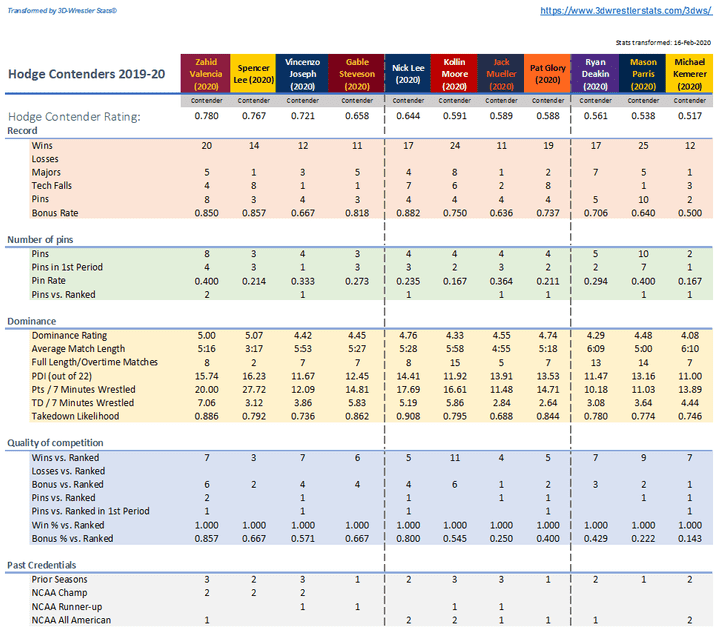
Task: Click the Ryan Deakin (2020) purple header
Action: [595, 73]
